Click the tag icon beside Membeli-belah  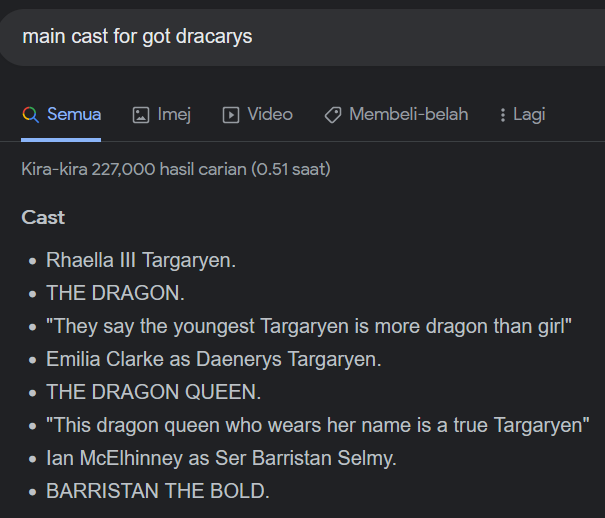(x=333, y=115)
